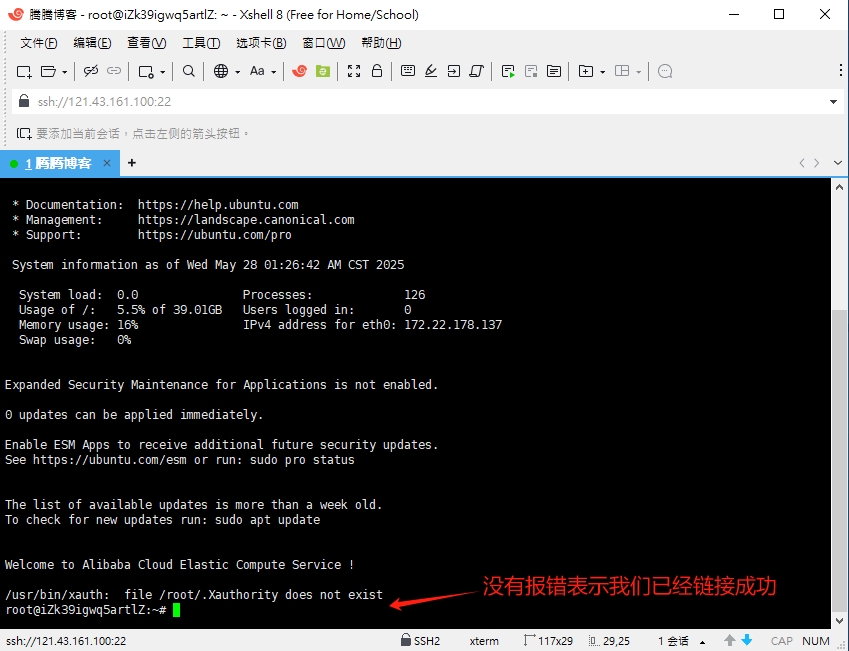Open the font size Aa dropdown

pyautogui.click(x=262, y=71)
